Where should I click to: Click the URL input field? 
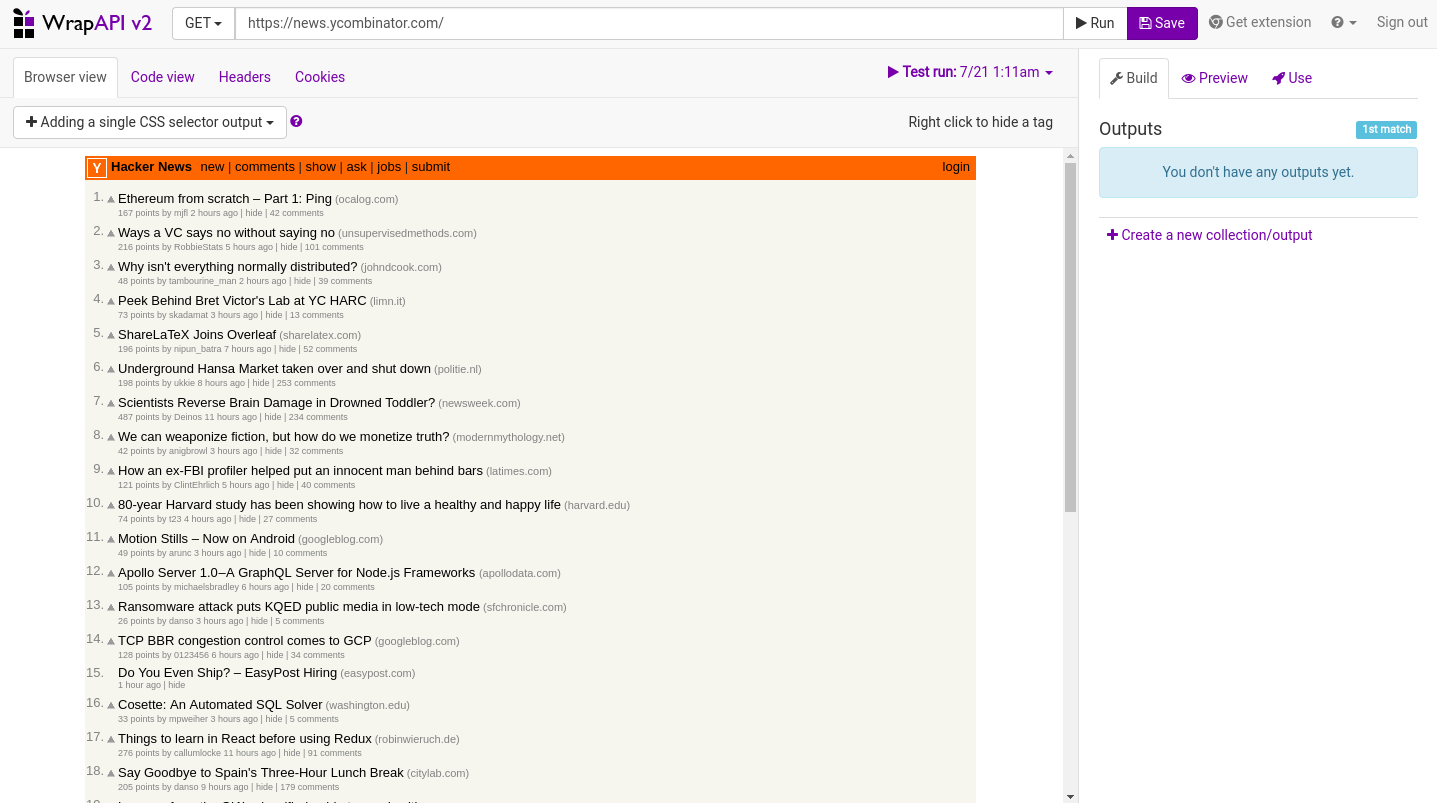[x=648, y=23]
